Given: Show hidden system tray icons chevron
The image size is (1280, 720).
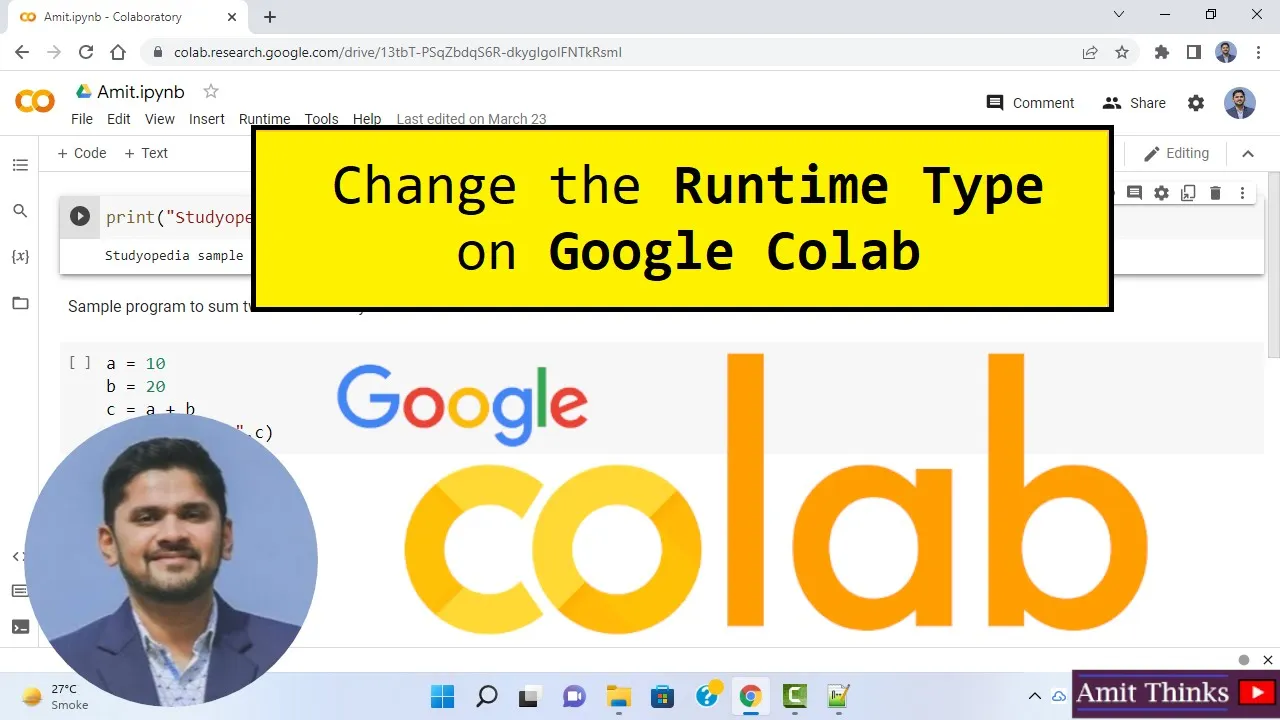Looking at the screenshot, I should 1035,696.
